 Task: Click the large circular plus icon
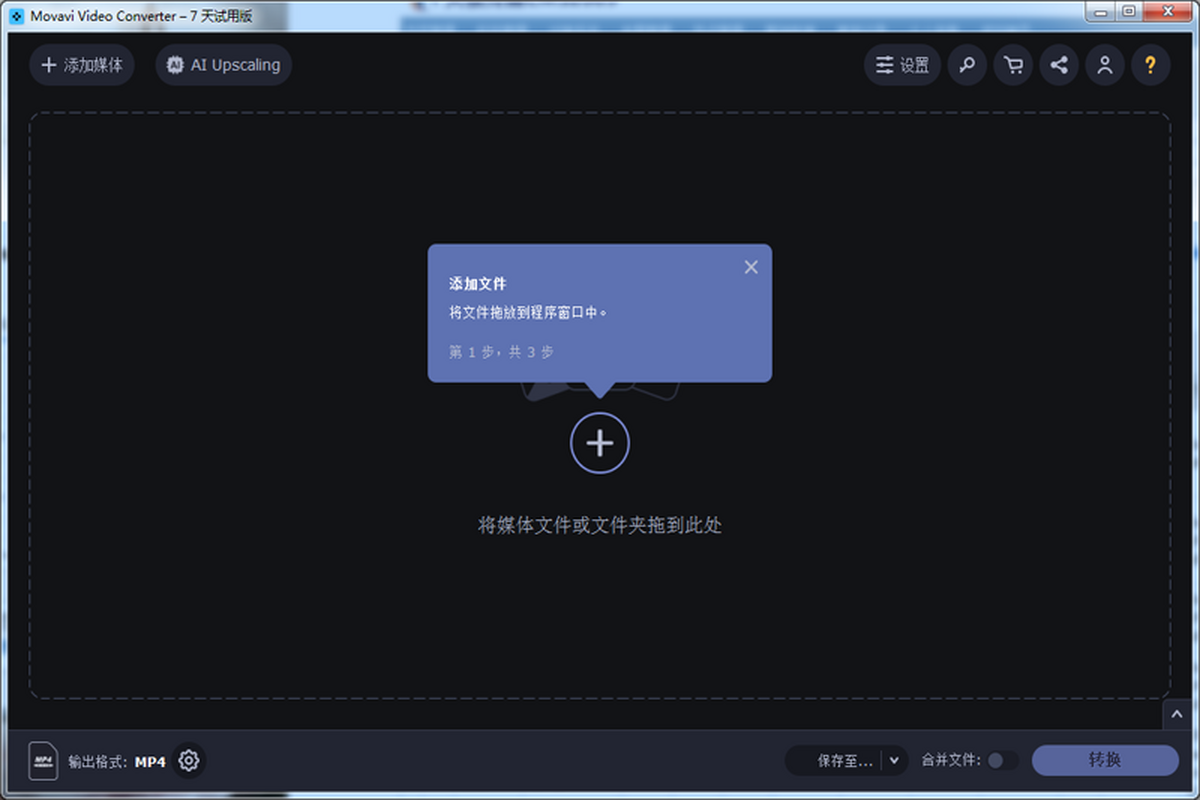600,443
